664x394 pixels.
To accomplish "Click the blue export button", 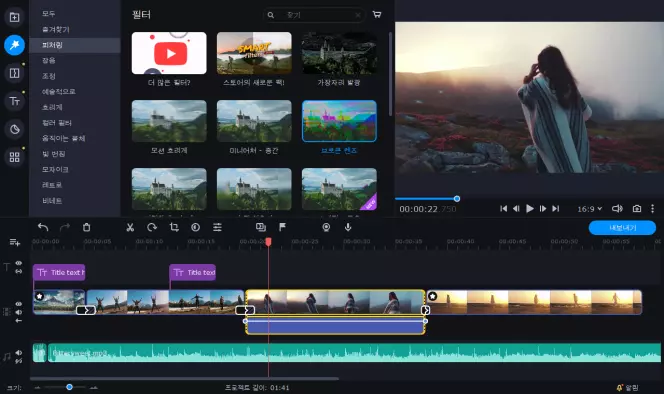I will (x=622, y=228).
